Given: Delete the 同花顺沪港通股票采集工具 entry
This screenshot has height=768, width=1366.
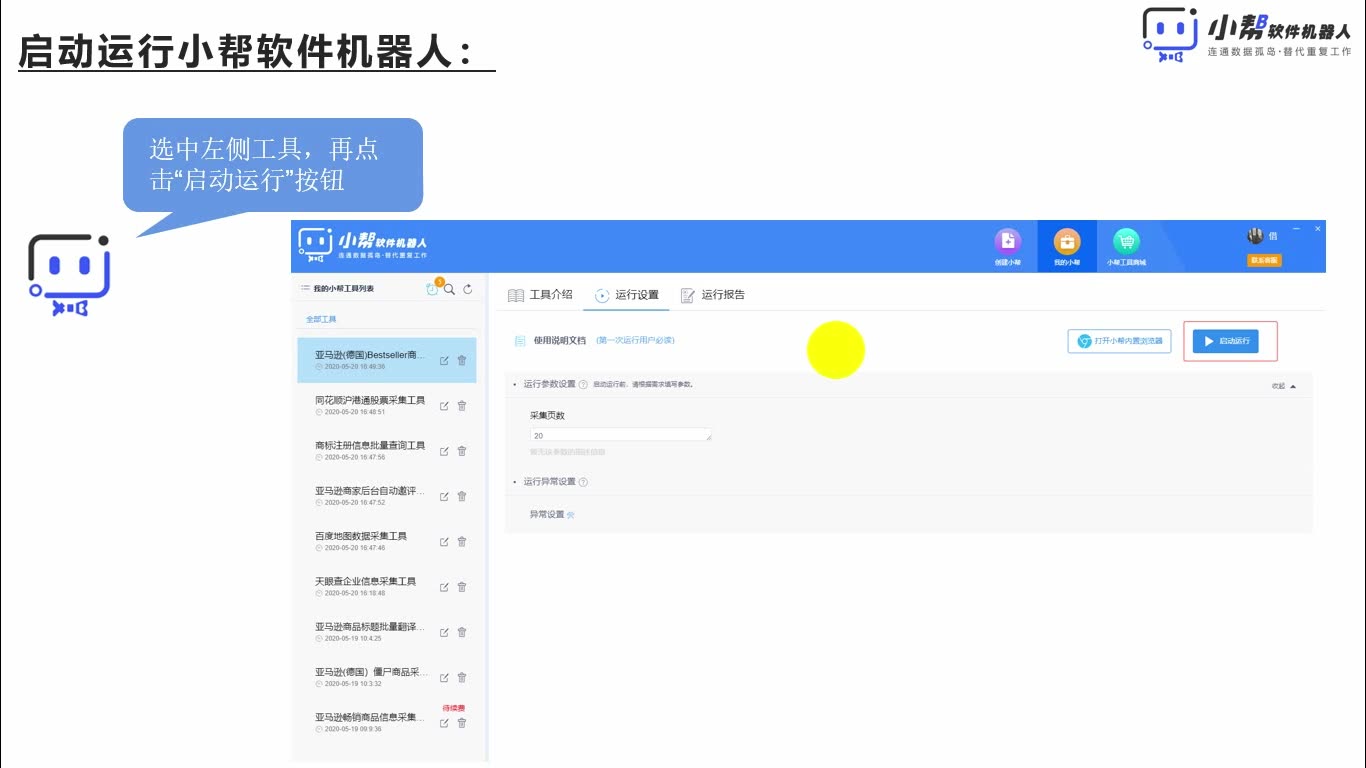Looking at the screenshot, I should (x=462, y=406).
